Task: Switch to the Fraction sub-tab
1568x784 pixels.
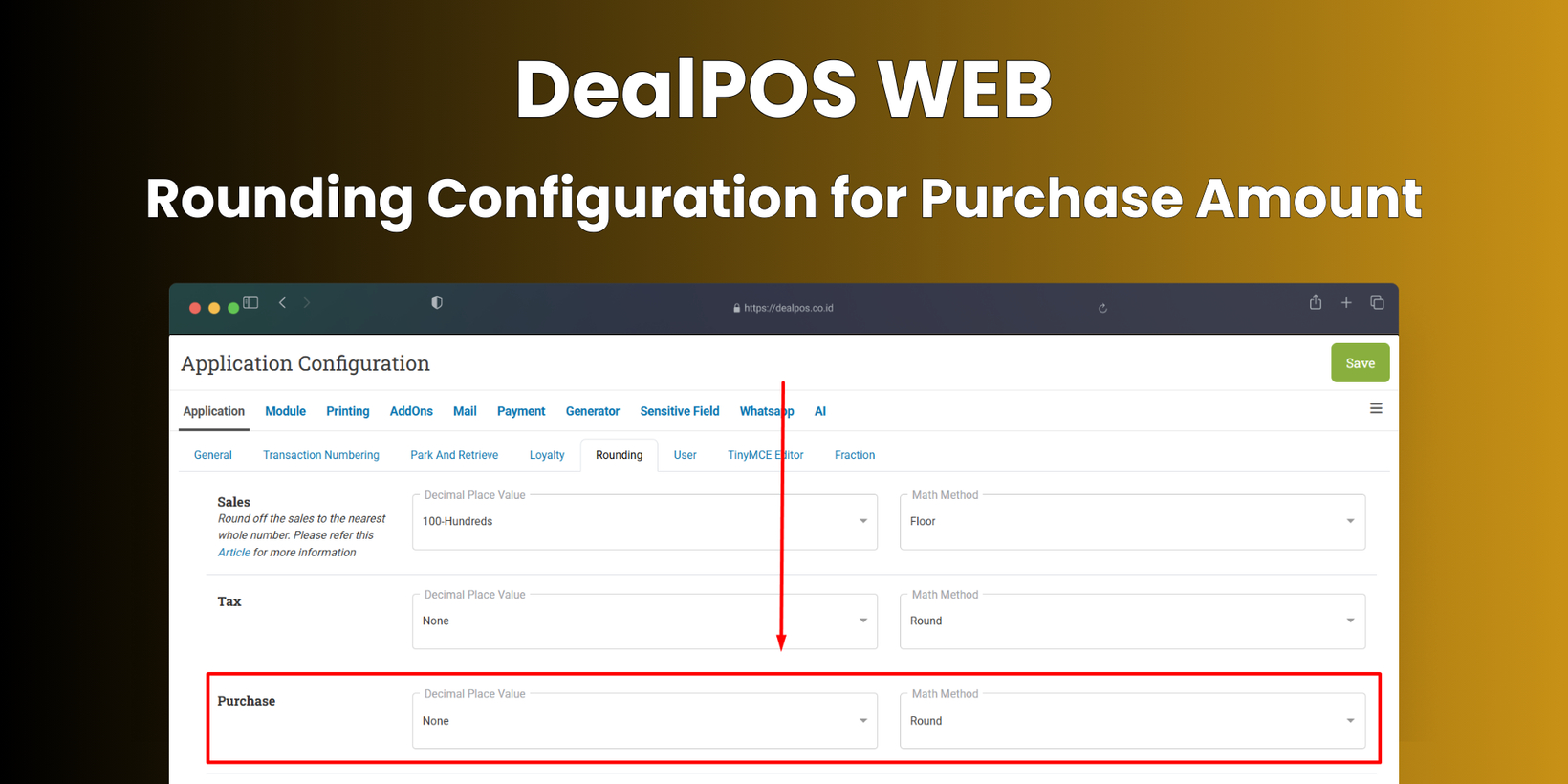Action: tap(855, 455)
